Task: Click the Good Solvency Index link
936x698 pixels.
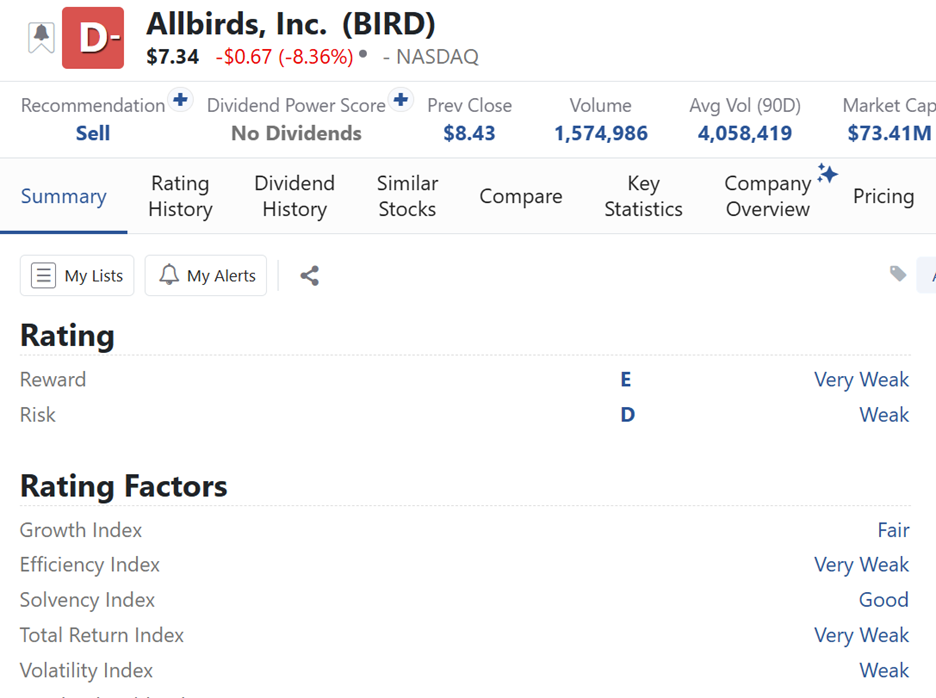Action: click(883, 600)
